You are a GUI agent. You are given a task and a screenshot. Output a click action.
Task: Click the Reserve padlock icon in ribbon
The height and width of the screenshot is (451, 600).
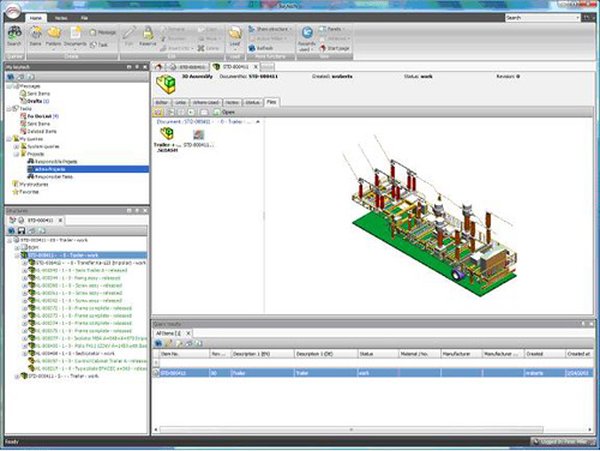tap(148, 33)
